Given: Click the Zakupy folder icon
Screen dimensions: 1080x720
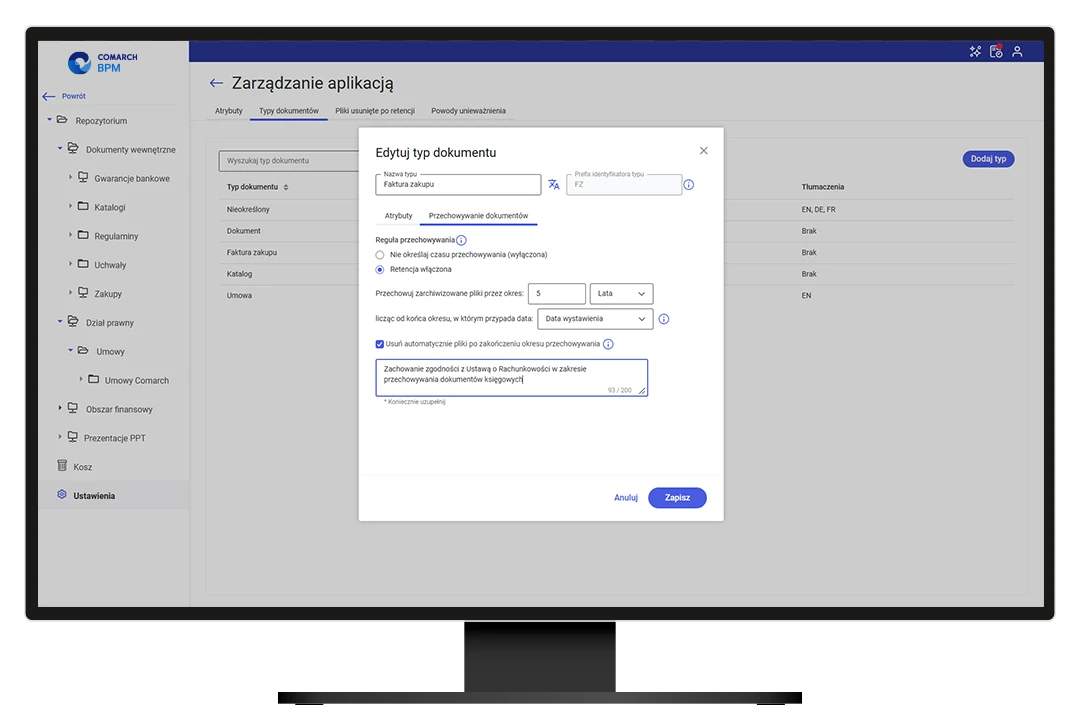Looking at the screenshot, I should (x=83, y=293).
